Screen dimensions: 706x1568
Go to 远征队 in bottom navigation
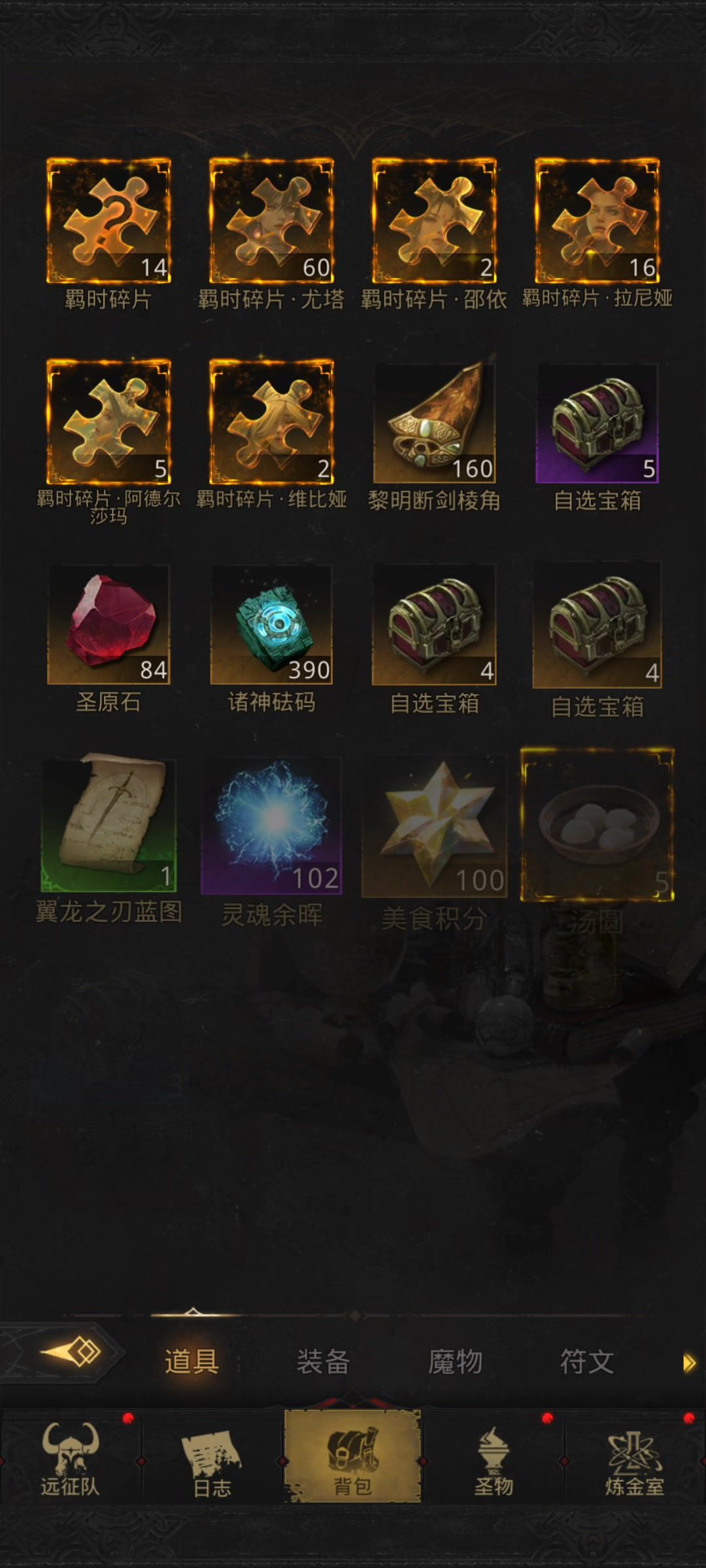(70, 1460)
